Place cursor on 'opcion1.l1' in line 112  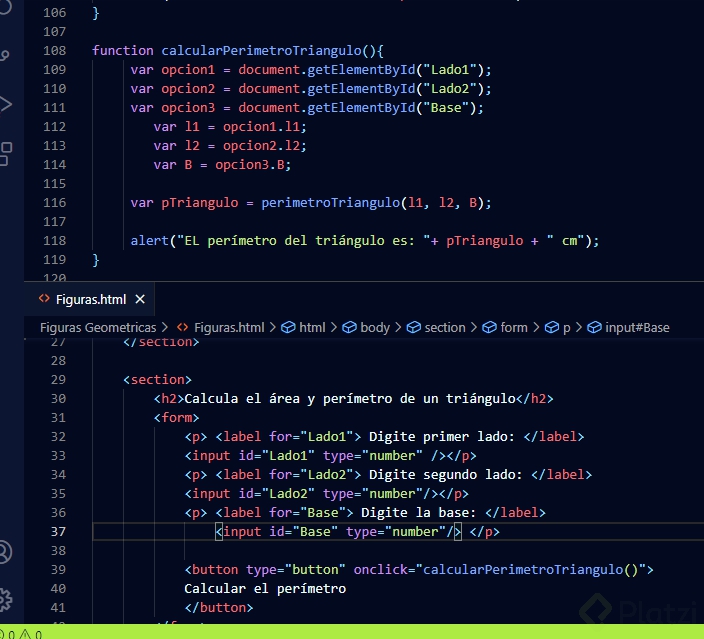tap(261, 127)
